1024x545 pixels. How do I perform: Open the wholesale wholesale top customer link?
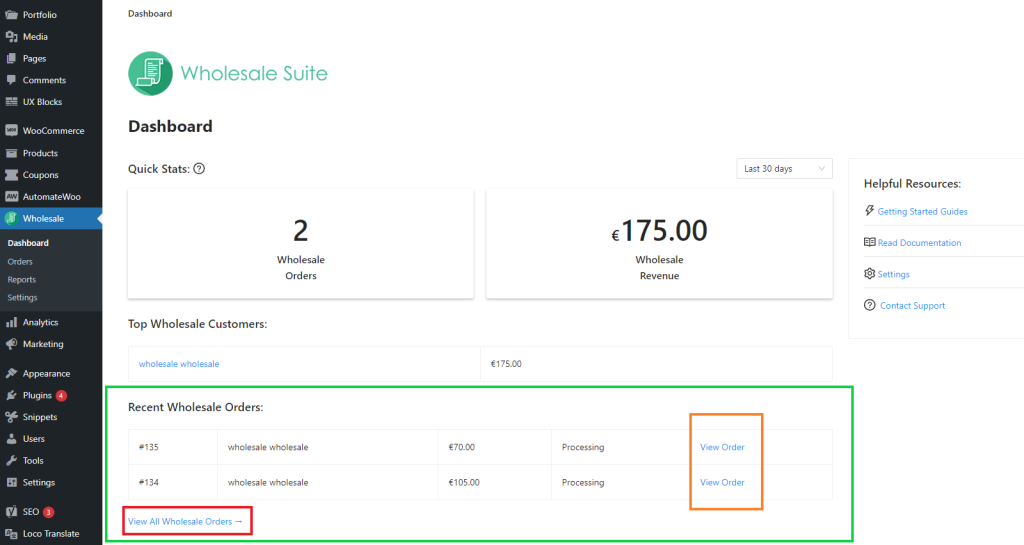[x=179, y=364]
